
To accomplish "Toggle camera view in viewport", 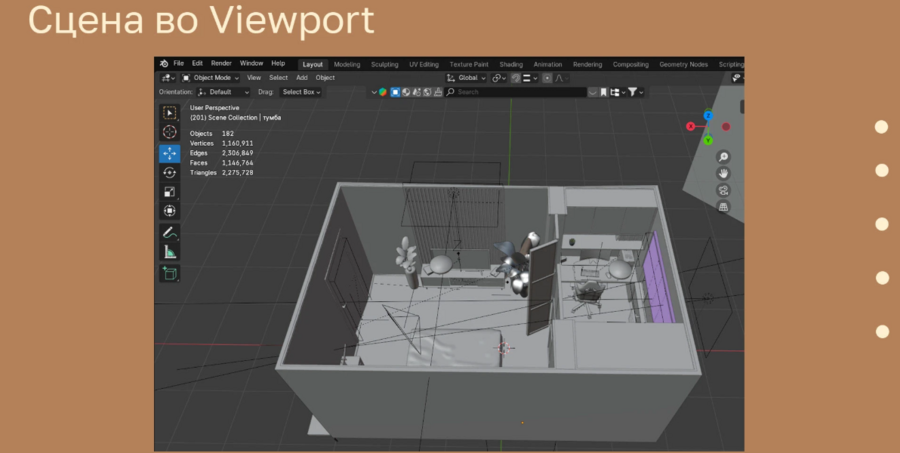I will click(723, 190).
